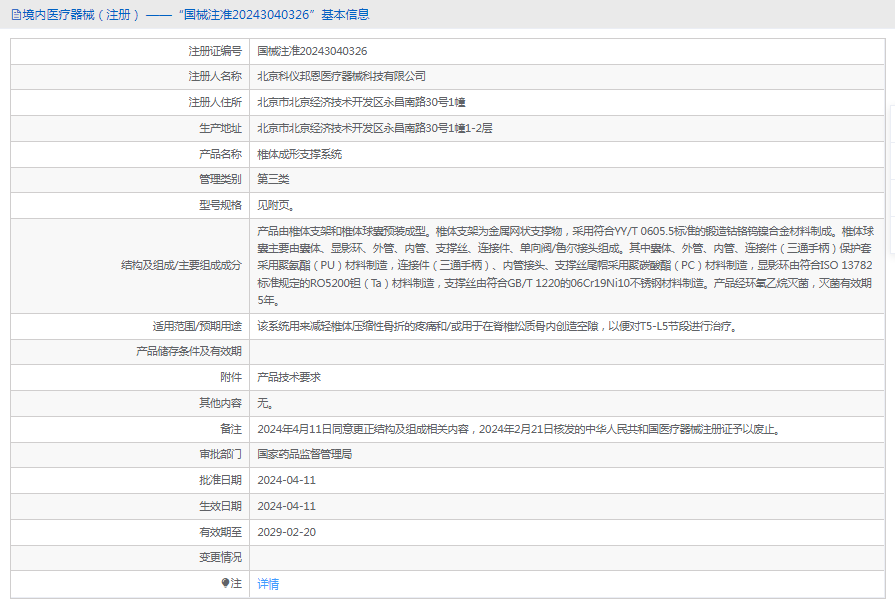Image resolution: width=895 pixels, height=602 pixels.
Task: Click the header title 境内医疗器械（注册）
Action: (x=81, y=15)
